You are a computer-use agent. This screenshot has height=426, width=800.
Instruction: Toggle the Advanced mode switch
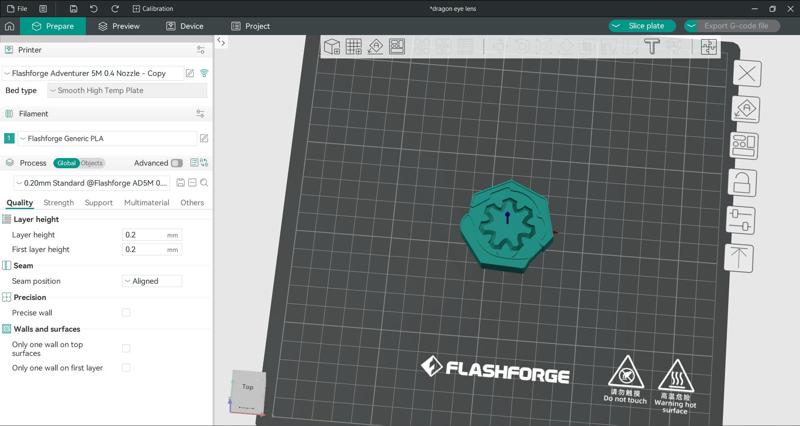pyautogui.click(x=177, y=163)
